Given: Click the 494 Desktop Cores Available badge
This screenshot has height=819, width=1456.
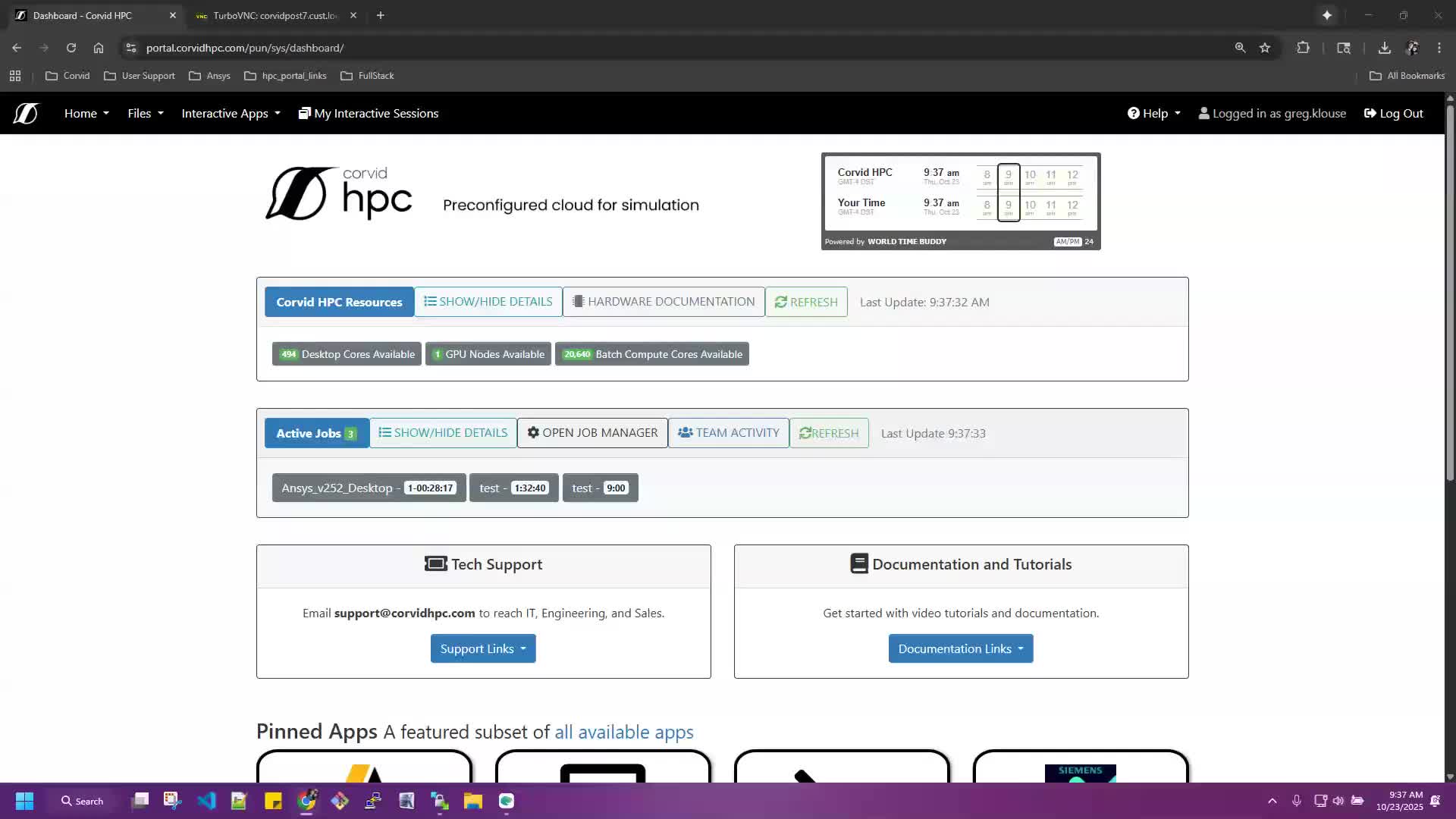Looking at the screenshot, I should pos(347,354).
